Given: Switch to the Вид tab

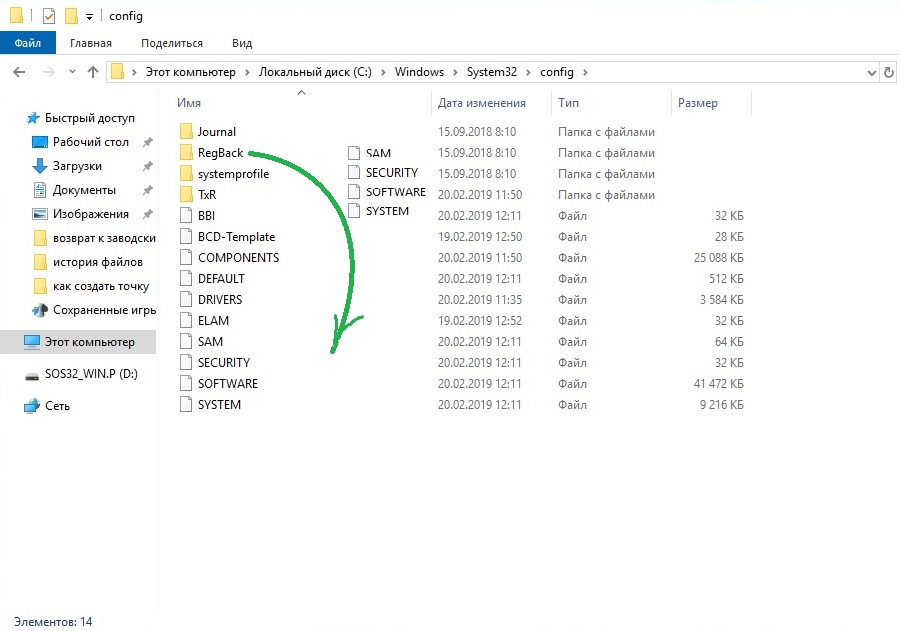Looking at the screenshot, I should (241, 42).
